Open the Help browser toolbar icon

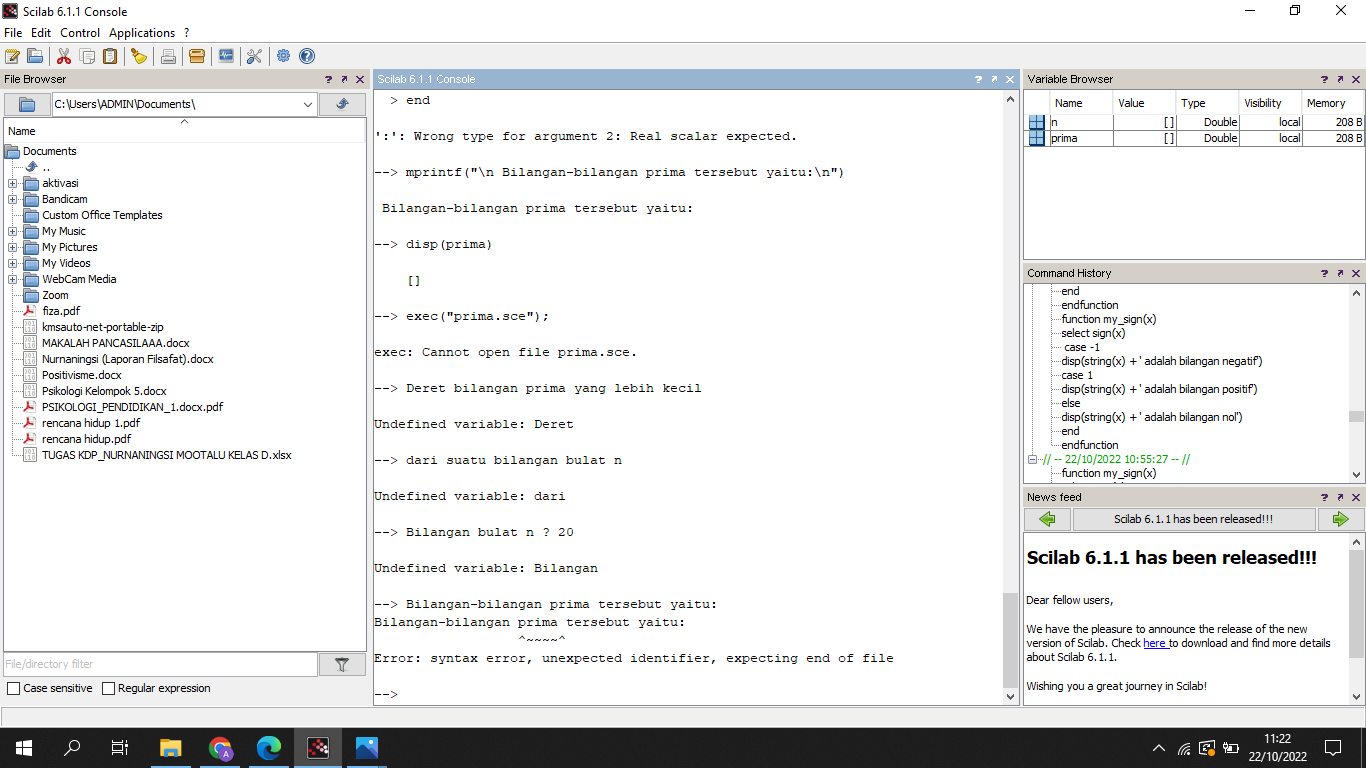click(x=307, y=56)
